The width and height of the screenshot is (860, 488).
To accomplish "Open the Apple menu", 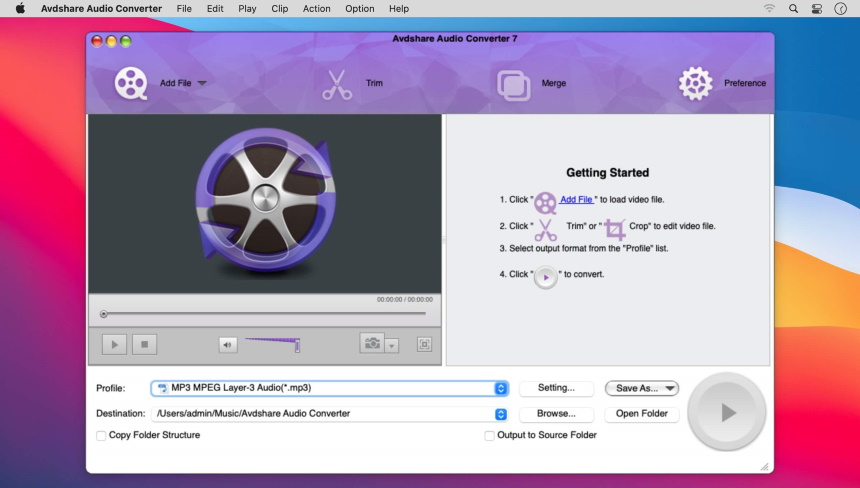I will tap(20, 8).
